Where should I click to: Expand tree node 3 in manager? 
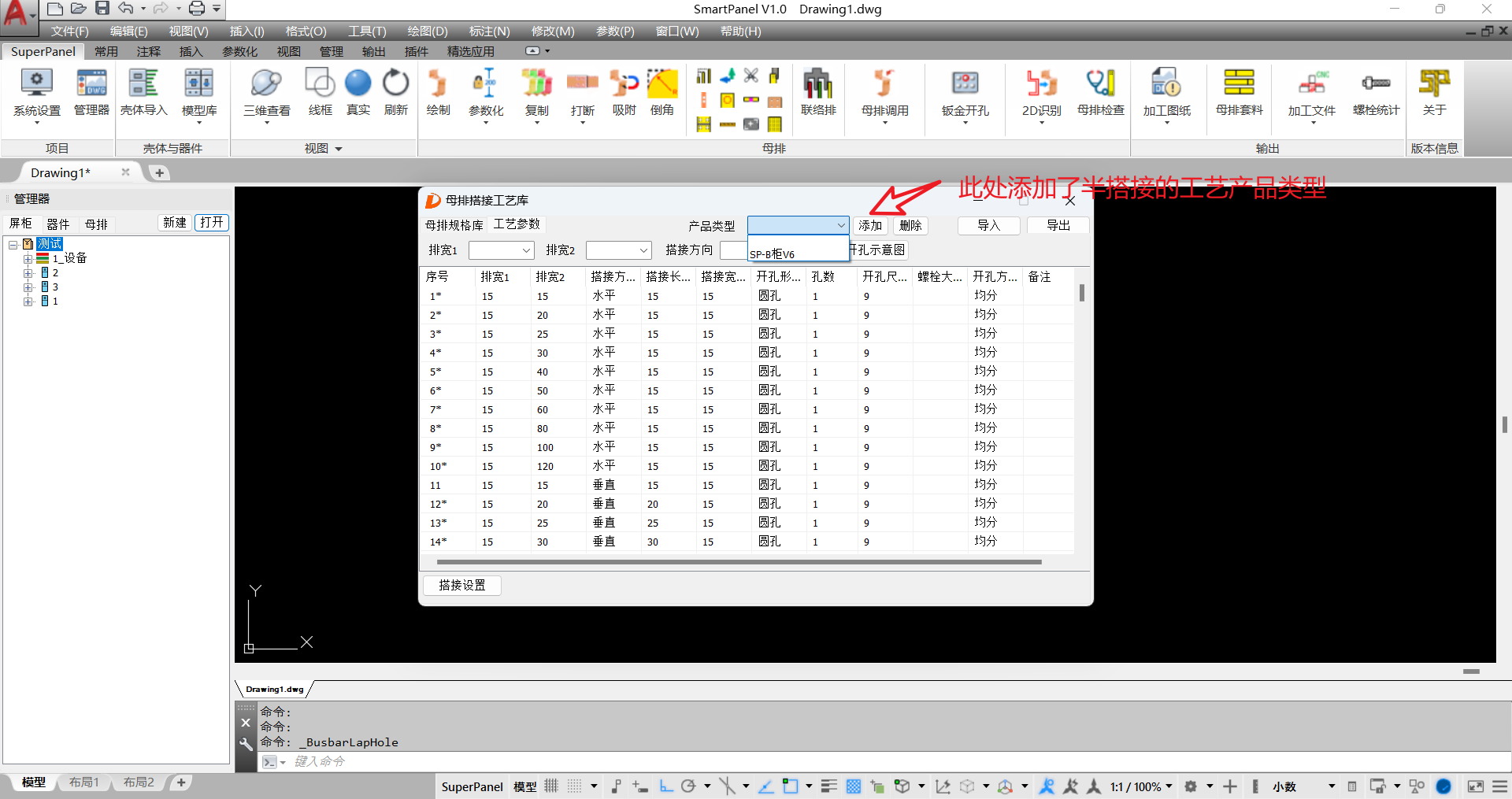(x=28, y=287)
